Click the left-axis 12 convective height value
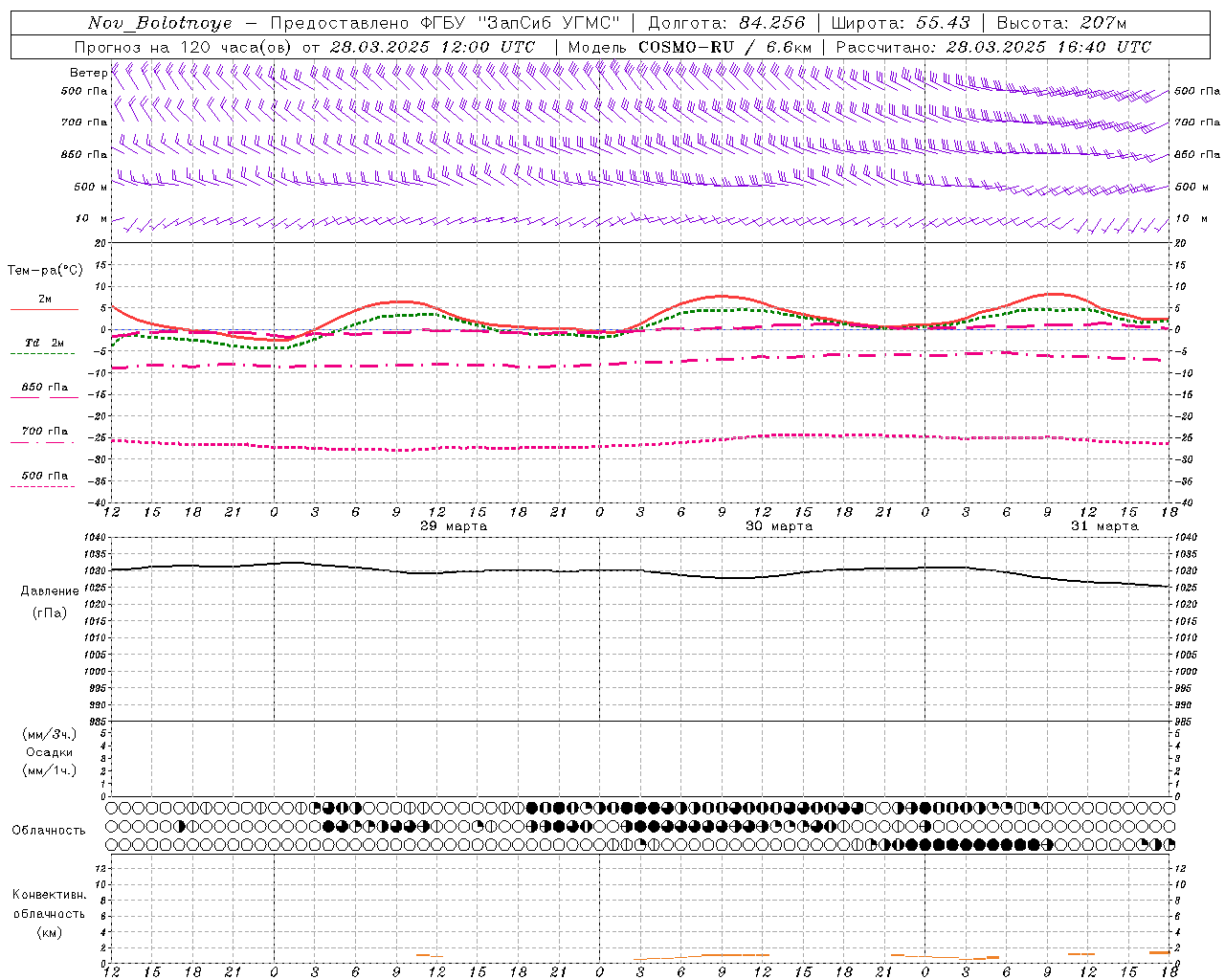Image resolution: width=1225 pixels, height=980 pixels. (x=102, y=868)
